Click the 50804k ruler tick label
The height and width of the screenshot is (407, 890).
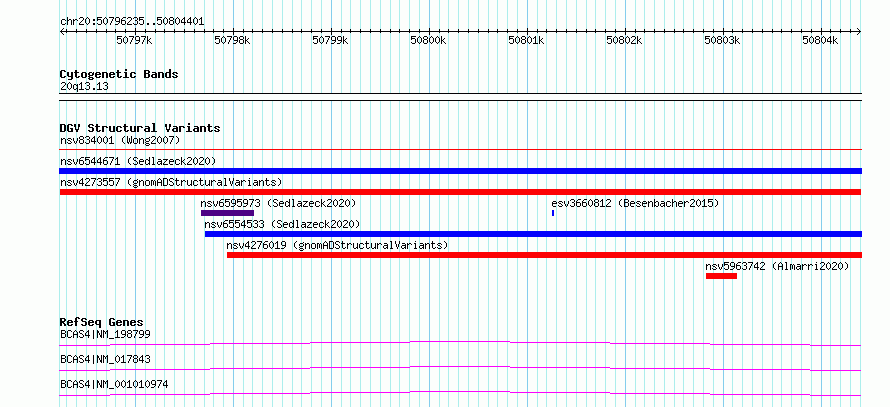[x=820, y=40]
